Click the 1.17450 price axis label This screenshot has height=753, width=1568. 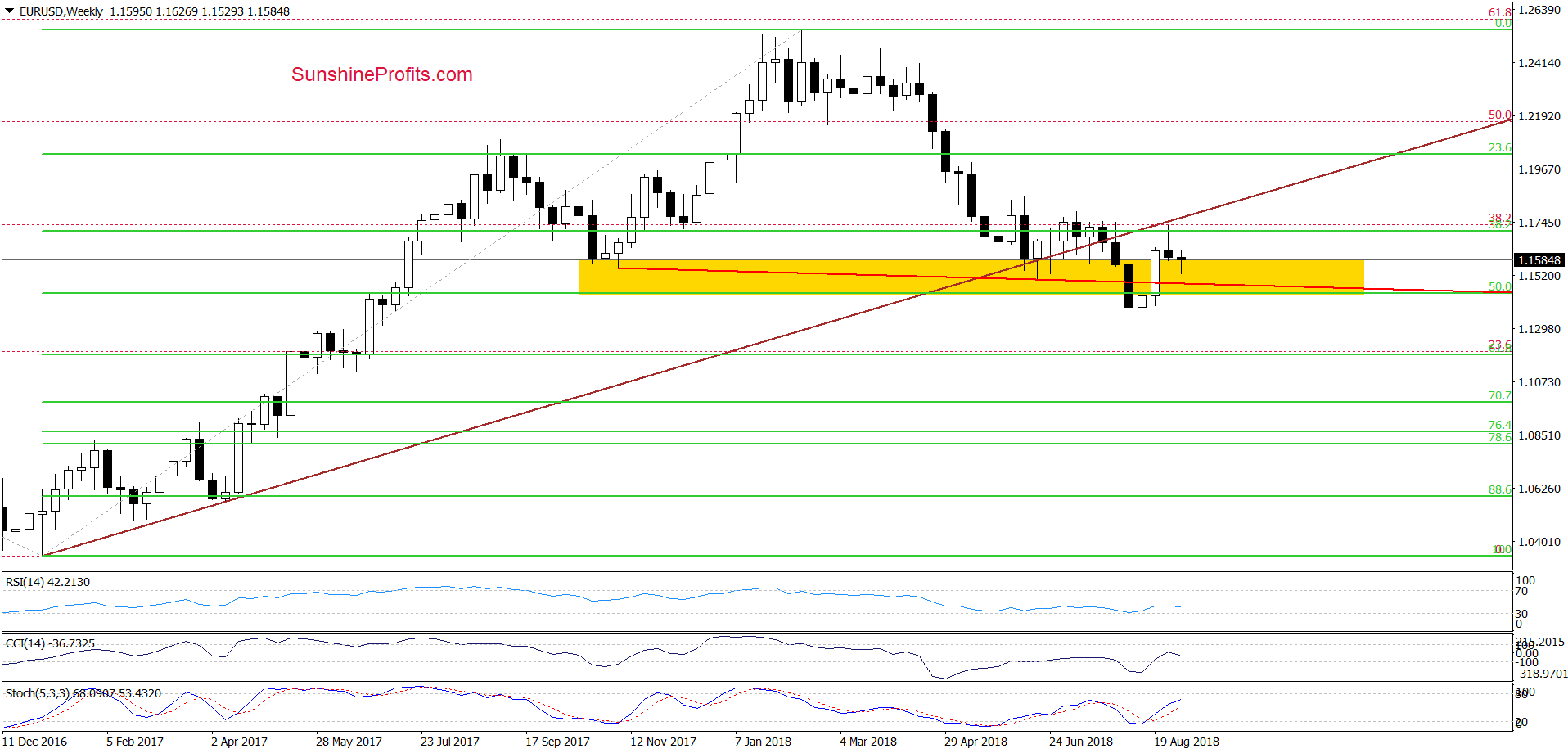[x=1539, y=223]
